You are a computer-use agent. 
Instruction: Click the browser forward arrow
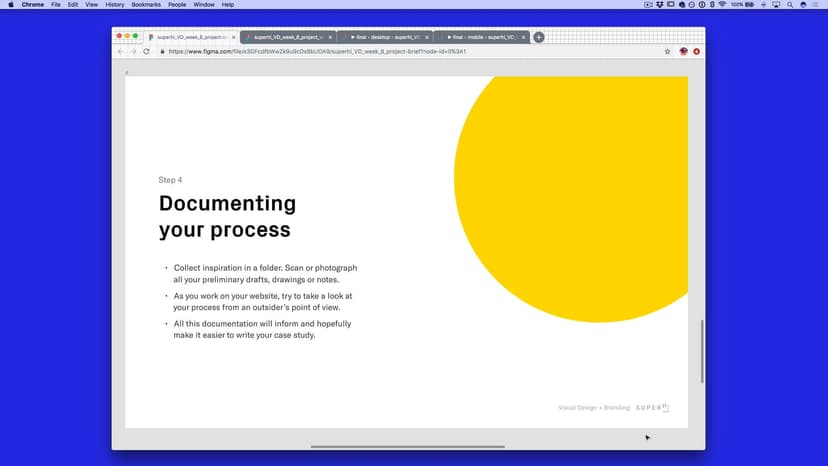pyautogui.click(x=133, y=52)
